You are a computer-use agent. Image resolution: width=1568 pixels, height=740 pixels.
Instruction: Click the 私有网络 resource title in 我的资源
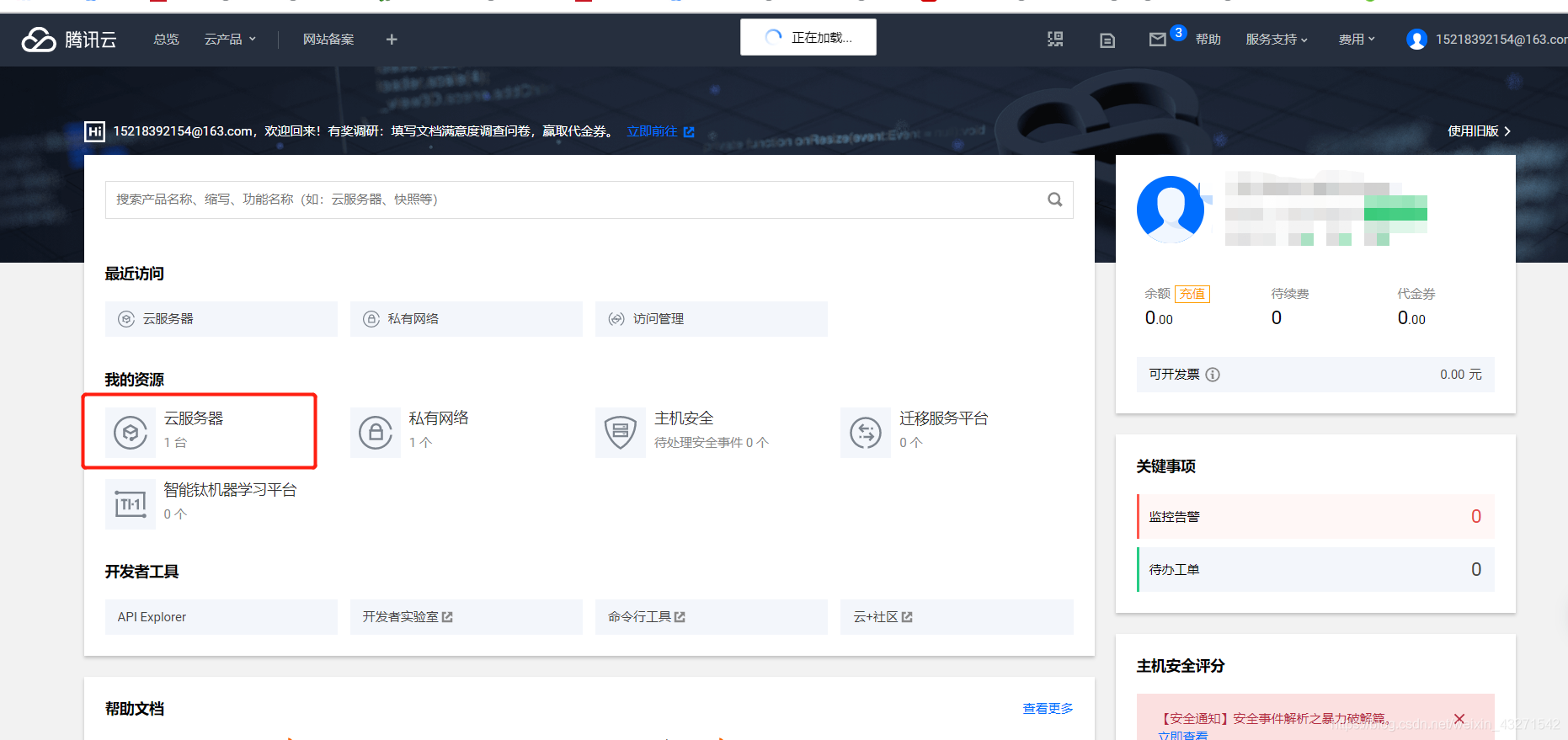click(439, 418)
